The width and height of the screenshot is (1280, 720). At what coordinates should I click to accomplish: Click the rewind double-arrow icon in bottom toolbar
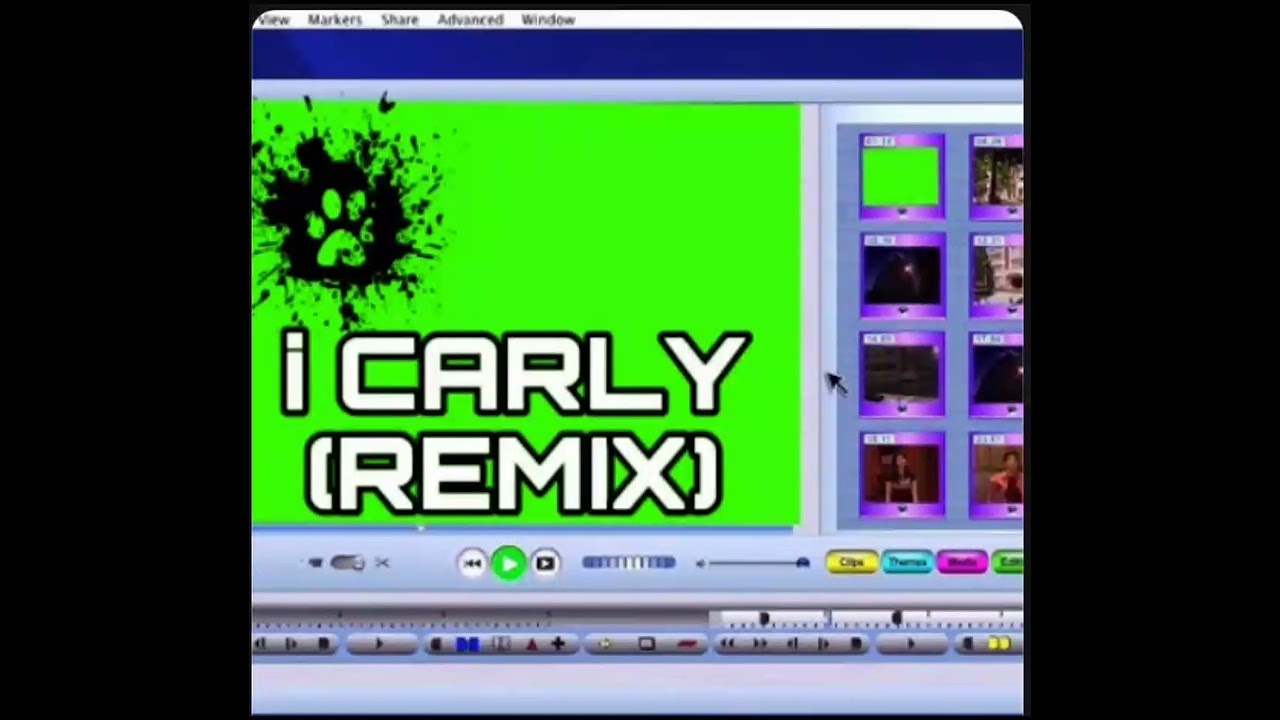727,645
